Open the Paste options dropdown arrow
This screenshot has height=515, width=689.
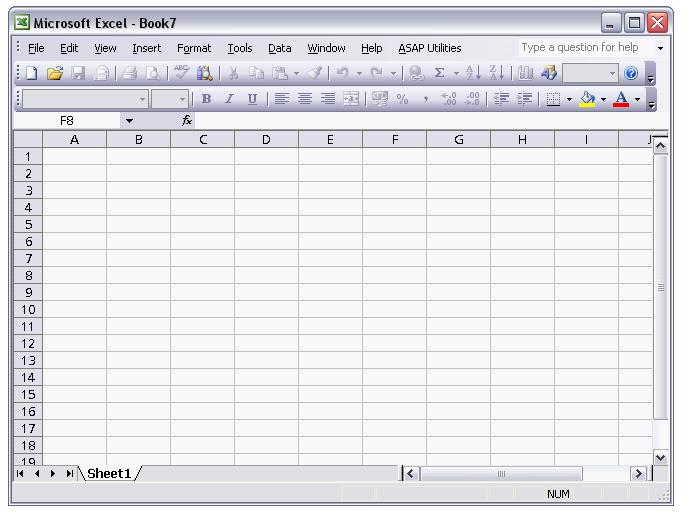click(297, 73)
